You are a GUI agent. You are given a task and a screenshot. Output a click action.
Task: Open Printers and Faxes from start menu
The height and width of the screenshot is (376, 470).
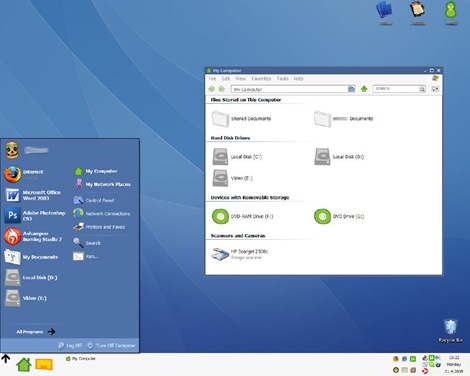(99, 227)
